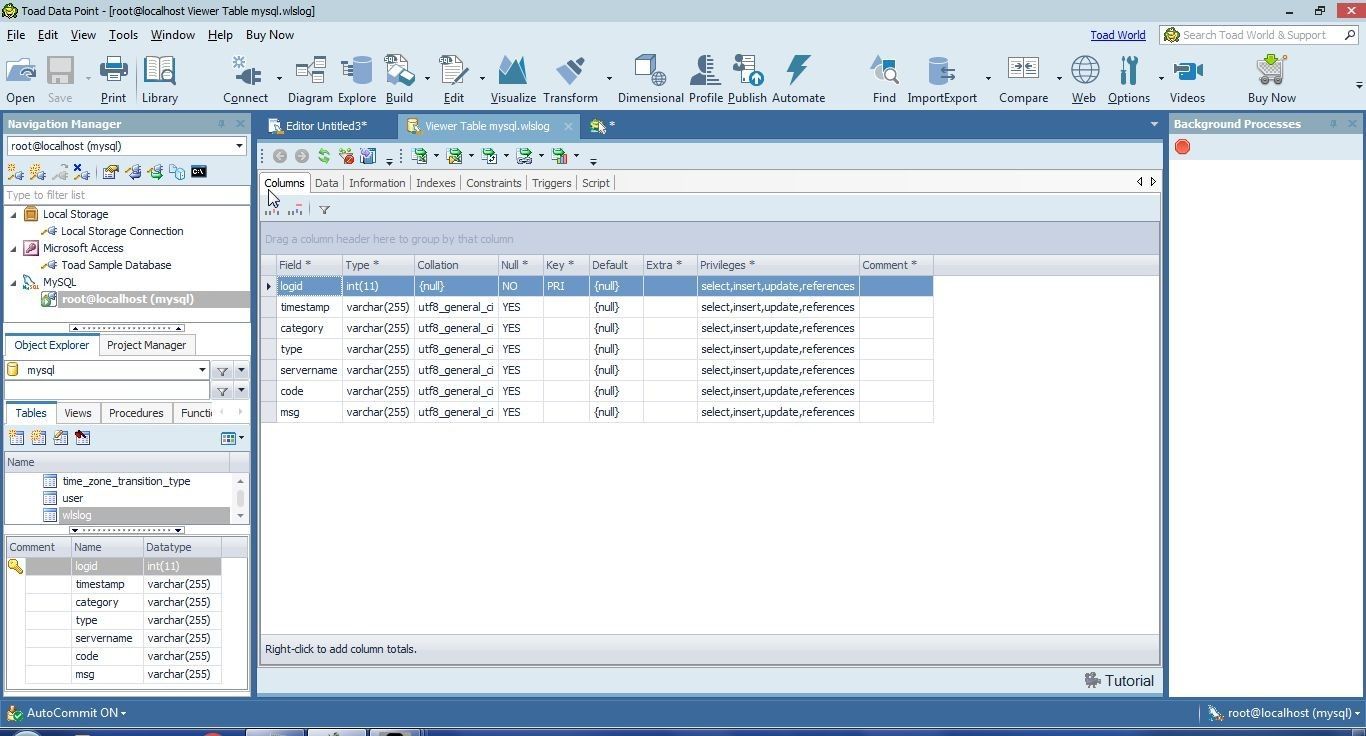Image resolution: width=1366 pixels, height=736 pixels.
Task: Collapse the Local Storage tree node
Action: coord(14,214)
